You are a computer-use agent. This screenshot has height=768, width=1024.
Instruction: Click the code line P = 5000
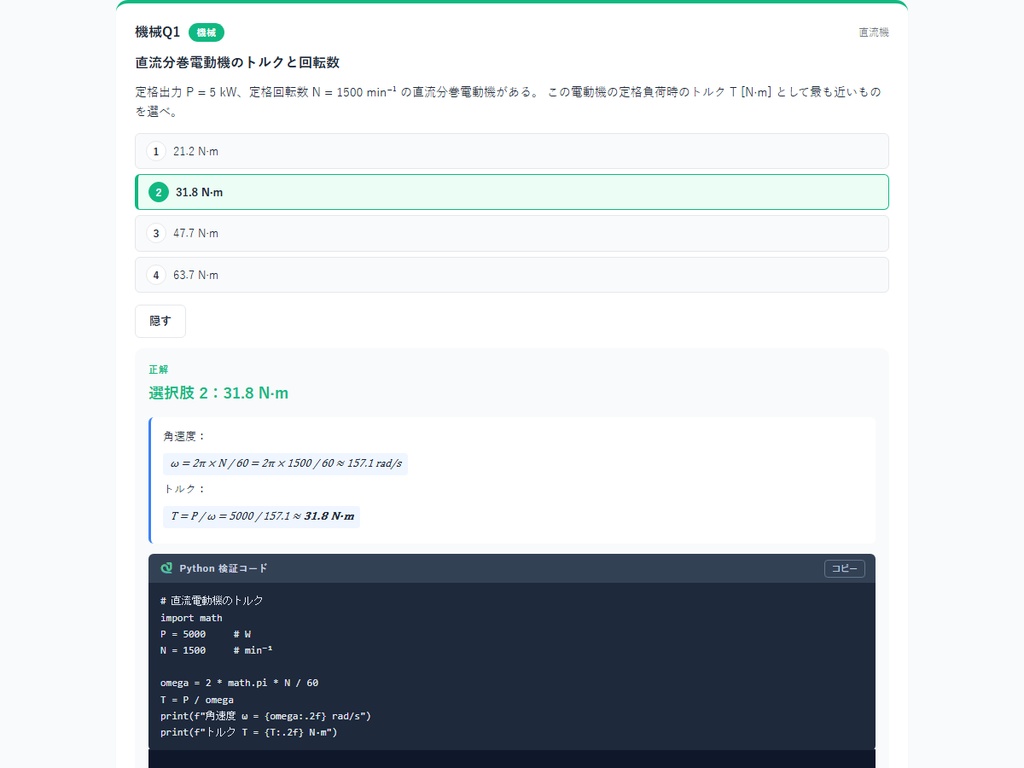point(205,634)
